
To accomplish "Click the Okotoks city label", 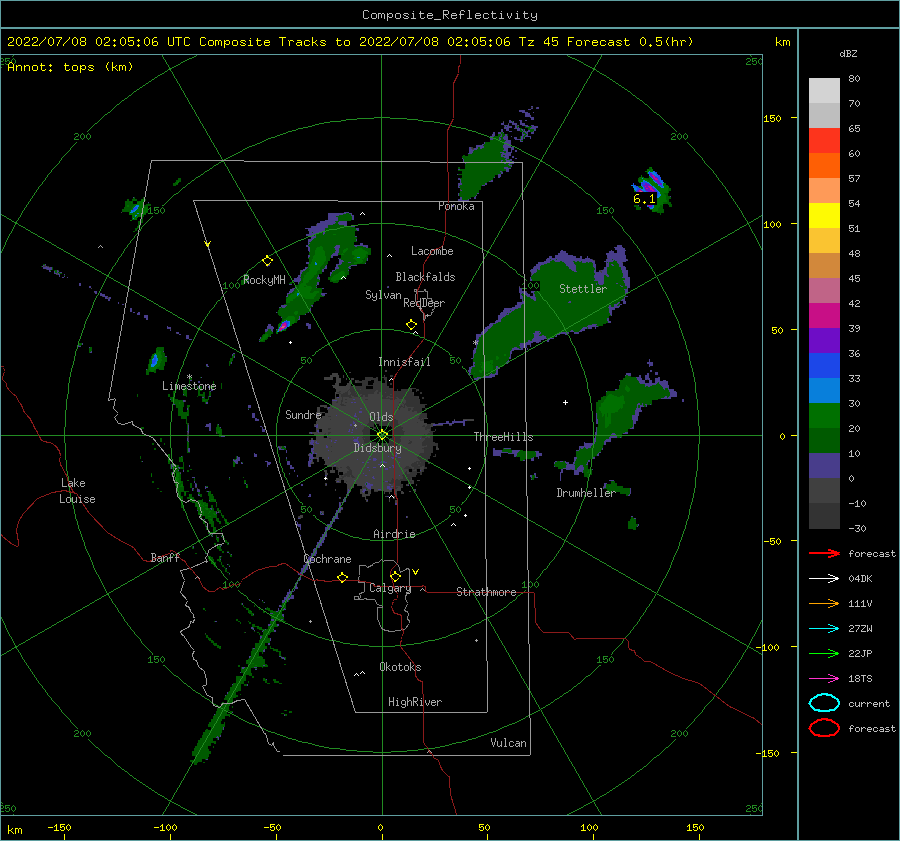I will click(x=400, y=667).
